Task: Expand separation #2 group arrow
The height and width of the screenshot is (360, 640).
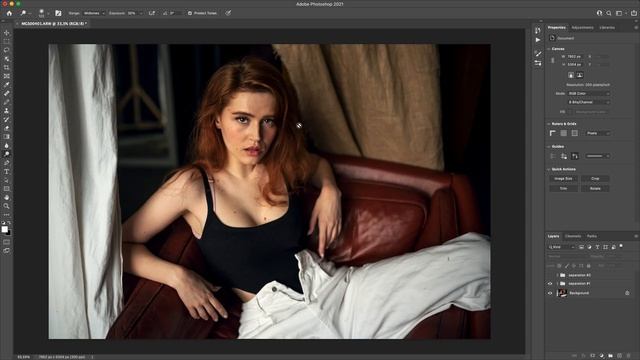Action: point(557,275)
